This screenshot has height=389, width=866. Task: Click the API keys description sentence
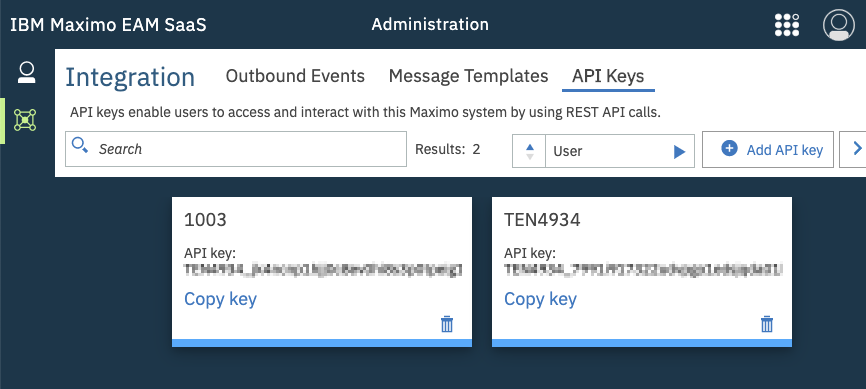(x=366, y=113)
